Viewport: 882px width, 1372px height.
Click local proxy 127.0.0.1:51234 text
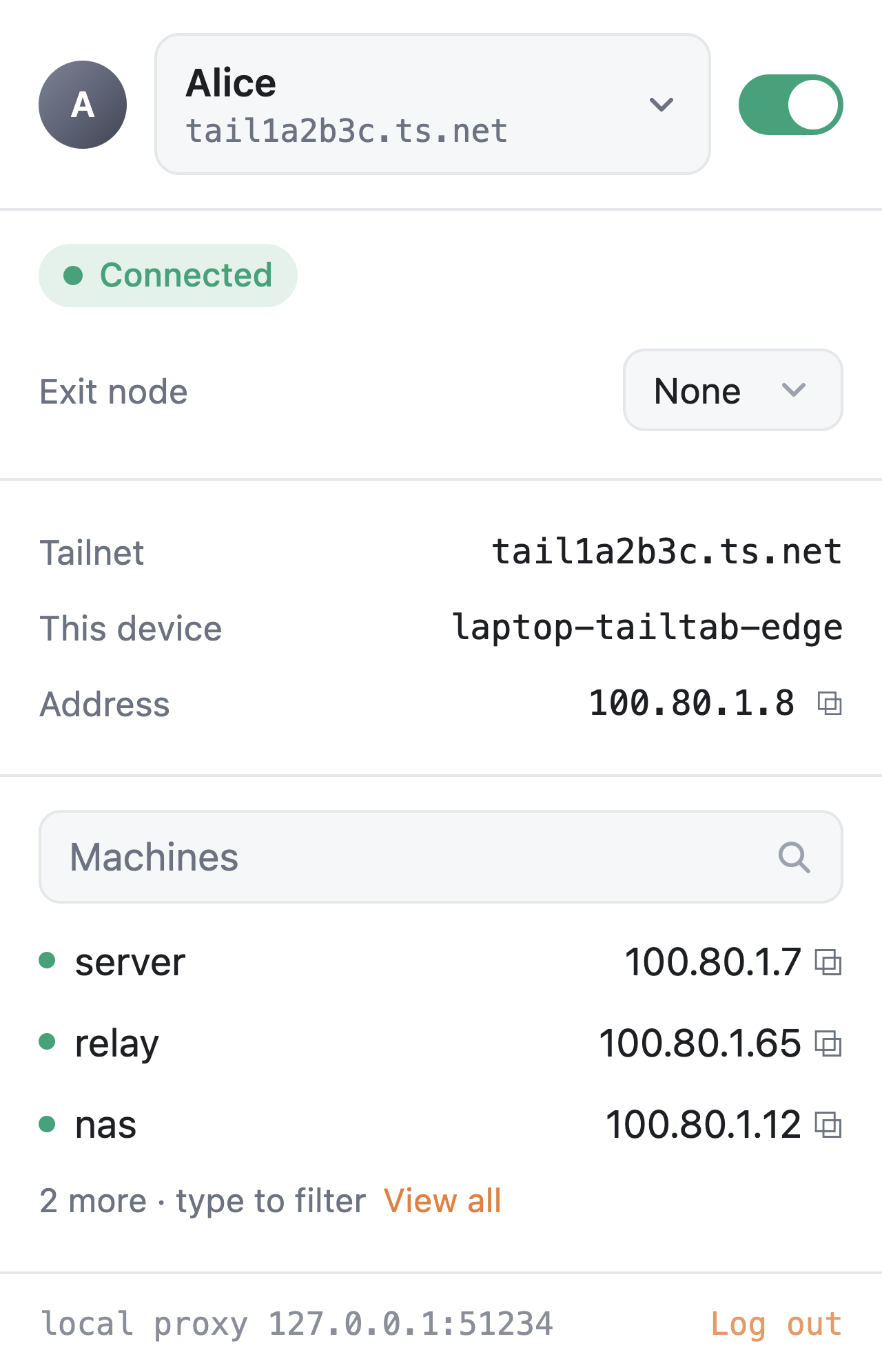[297, 1324]
